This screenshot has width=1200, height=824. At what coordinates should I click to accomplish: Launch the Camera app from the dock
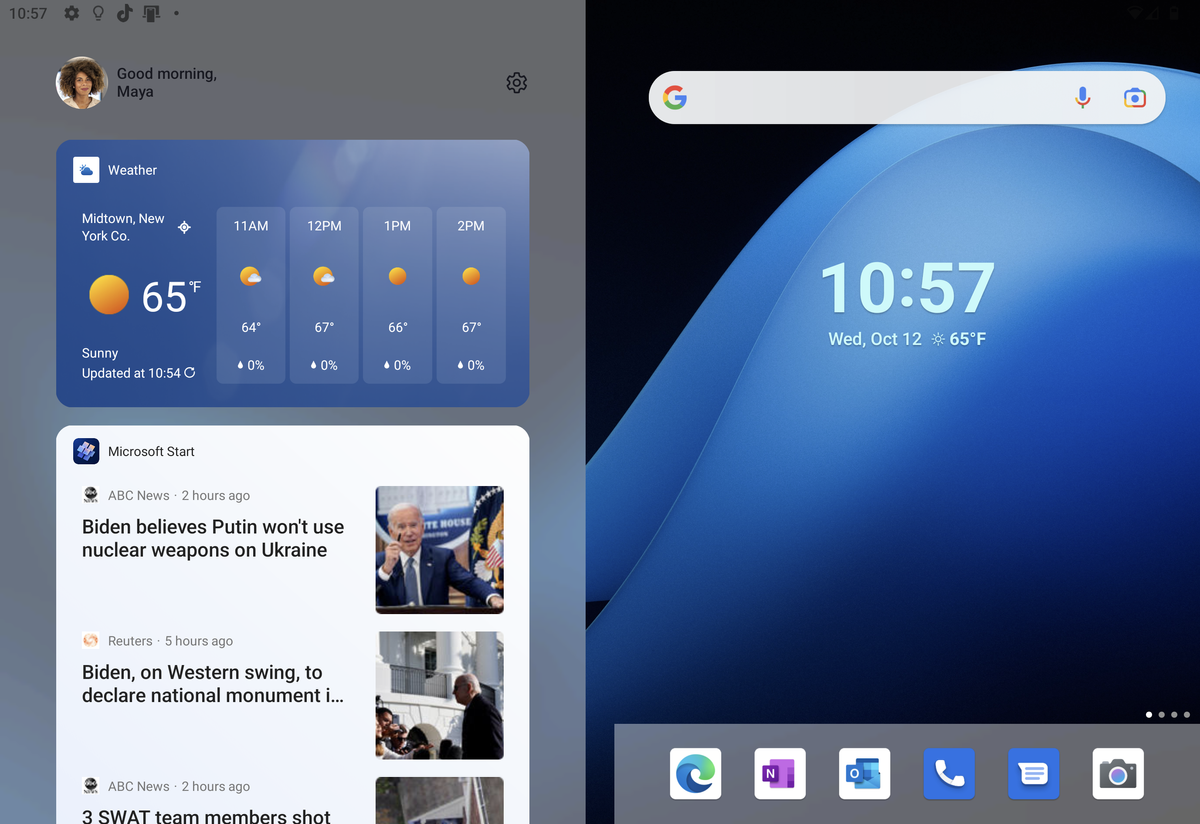pyautogui.click(x=1117, y=773)
